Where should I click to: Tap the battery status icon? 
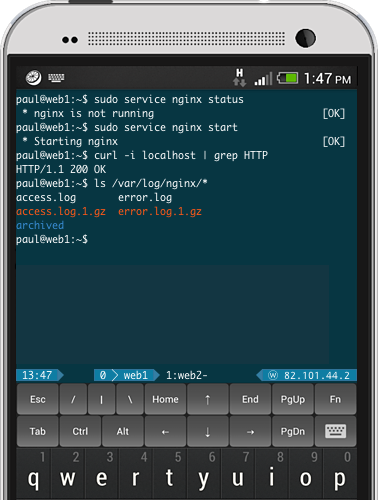[x=288, y=78]
